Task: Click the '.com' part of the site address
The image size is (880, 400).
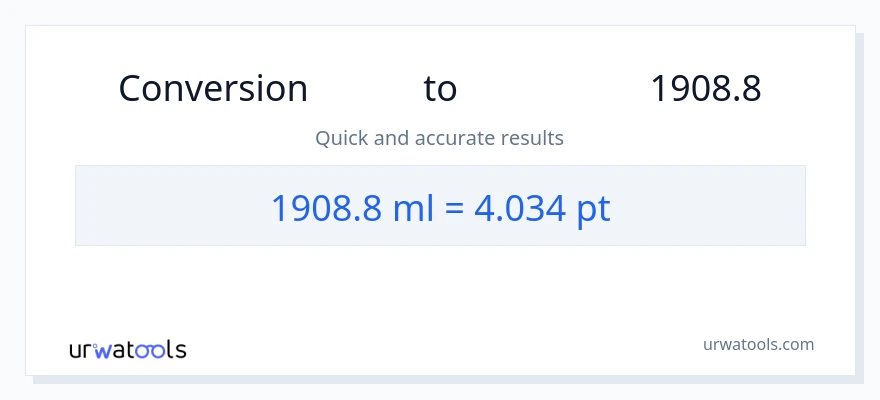Action: click(794, 344)
